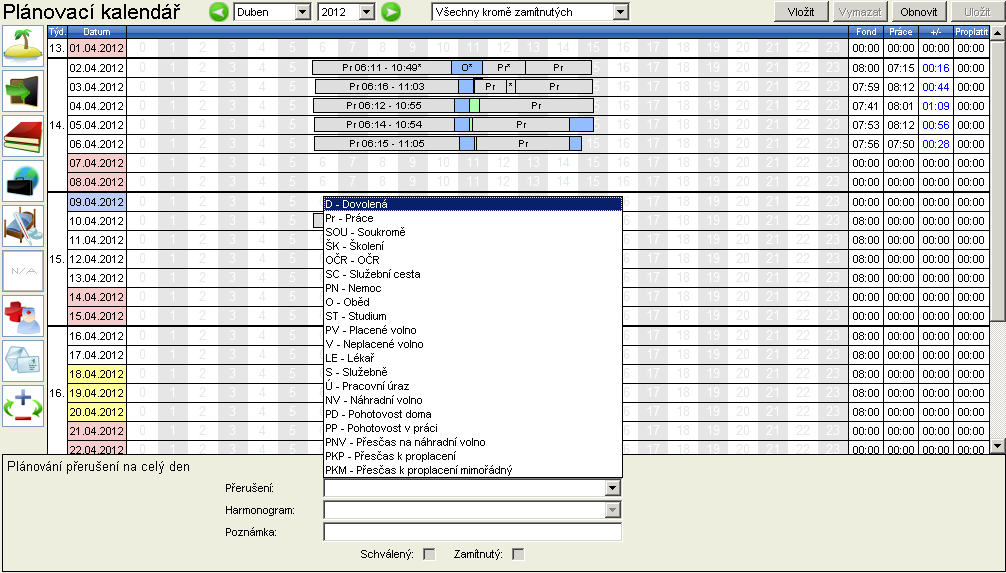Image resolution: width=1006 pixels, height=573 pixels.
Task: Click the Fond column header
Action: pyautogui.click(x=866, y=31)
